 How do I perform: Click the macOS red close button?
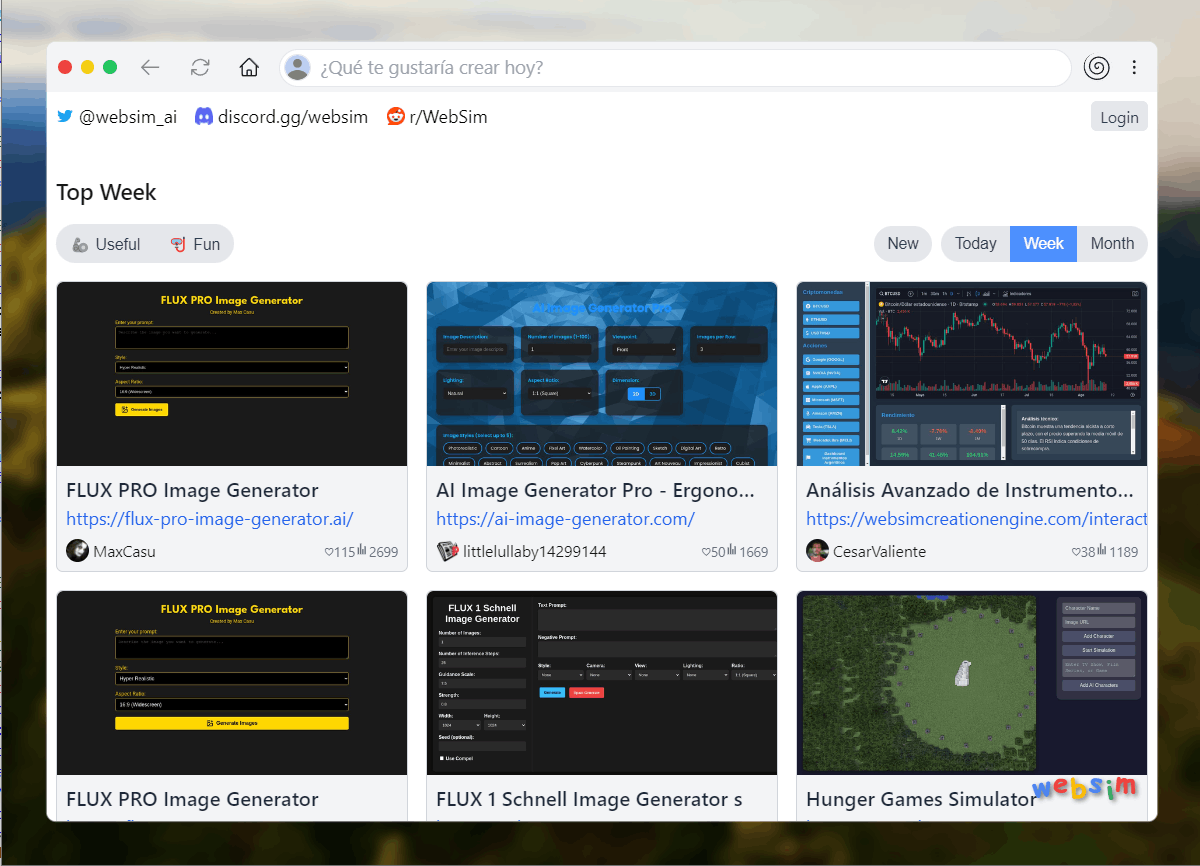point(65,67)
